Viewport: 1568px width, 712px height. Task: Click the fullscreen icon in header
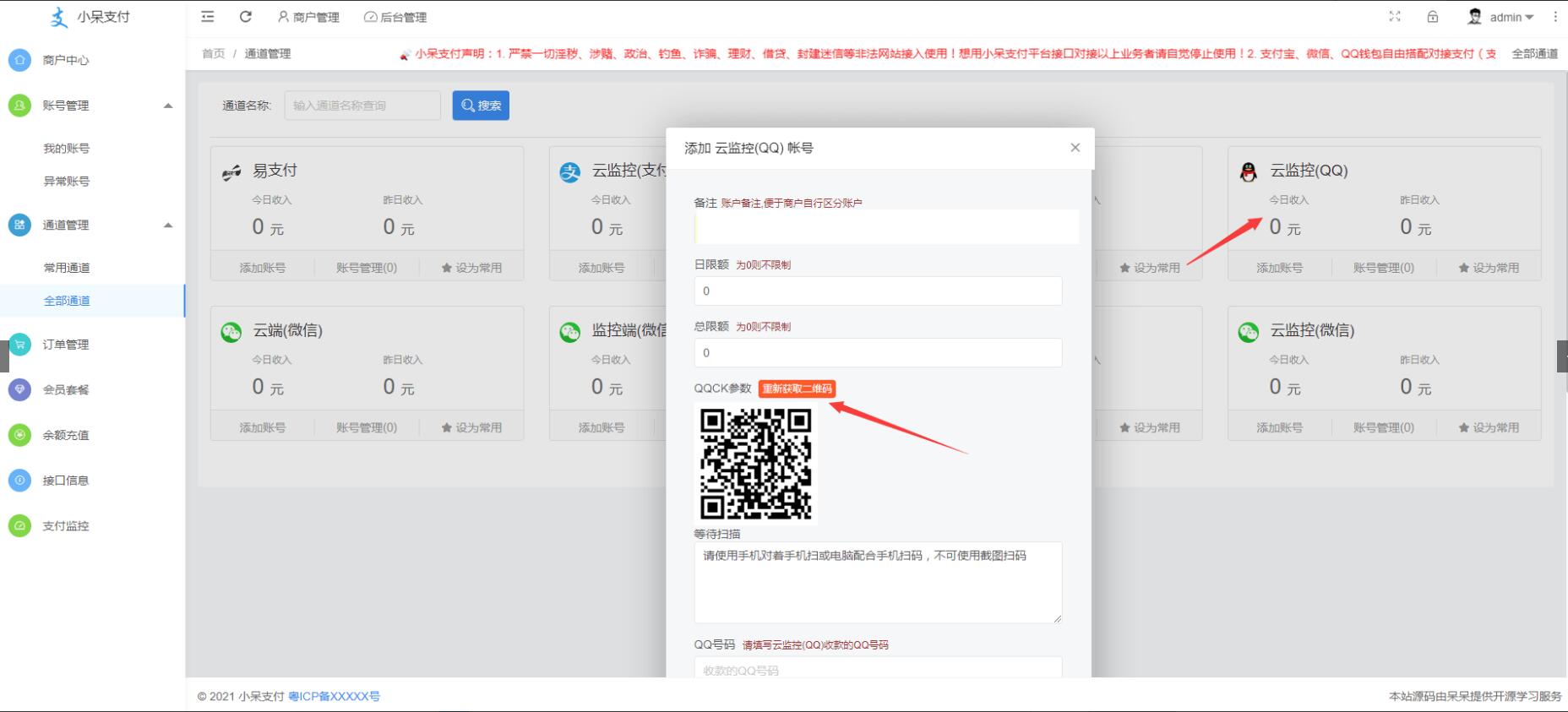1395,17
